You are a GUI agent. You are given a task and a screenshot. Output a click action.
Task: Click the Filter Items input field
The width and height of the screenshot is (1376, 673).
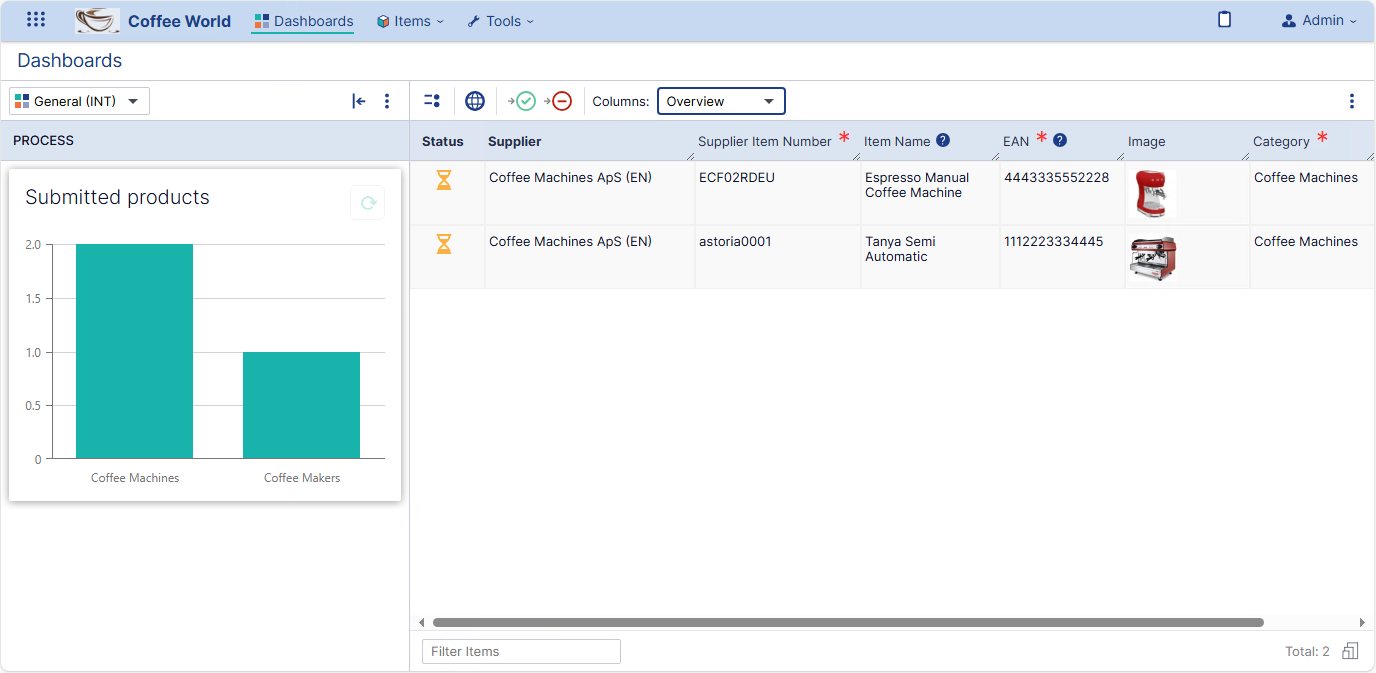pos(521,651)
